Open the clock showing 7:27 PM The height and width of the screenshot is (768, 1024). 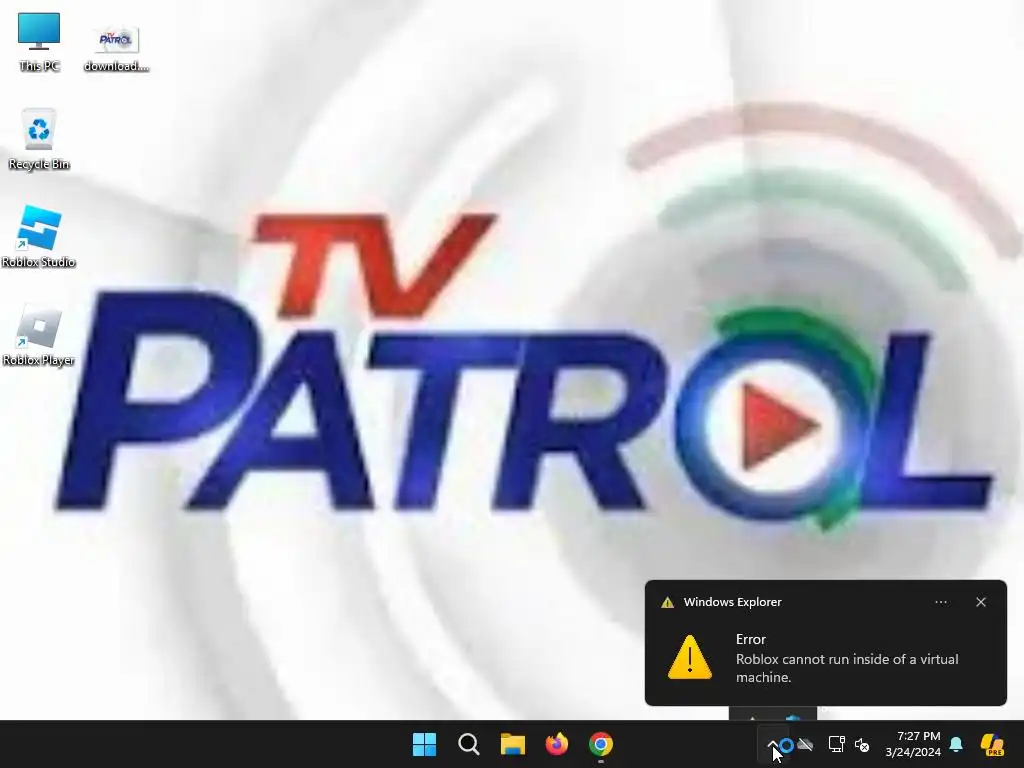coord(913,744)
